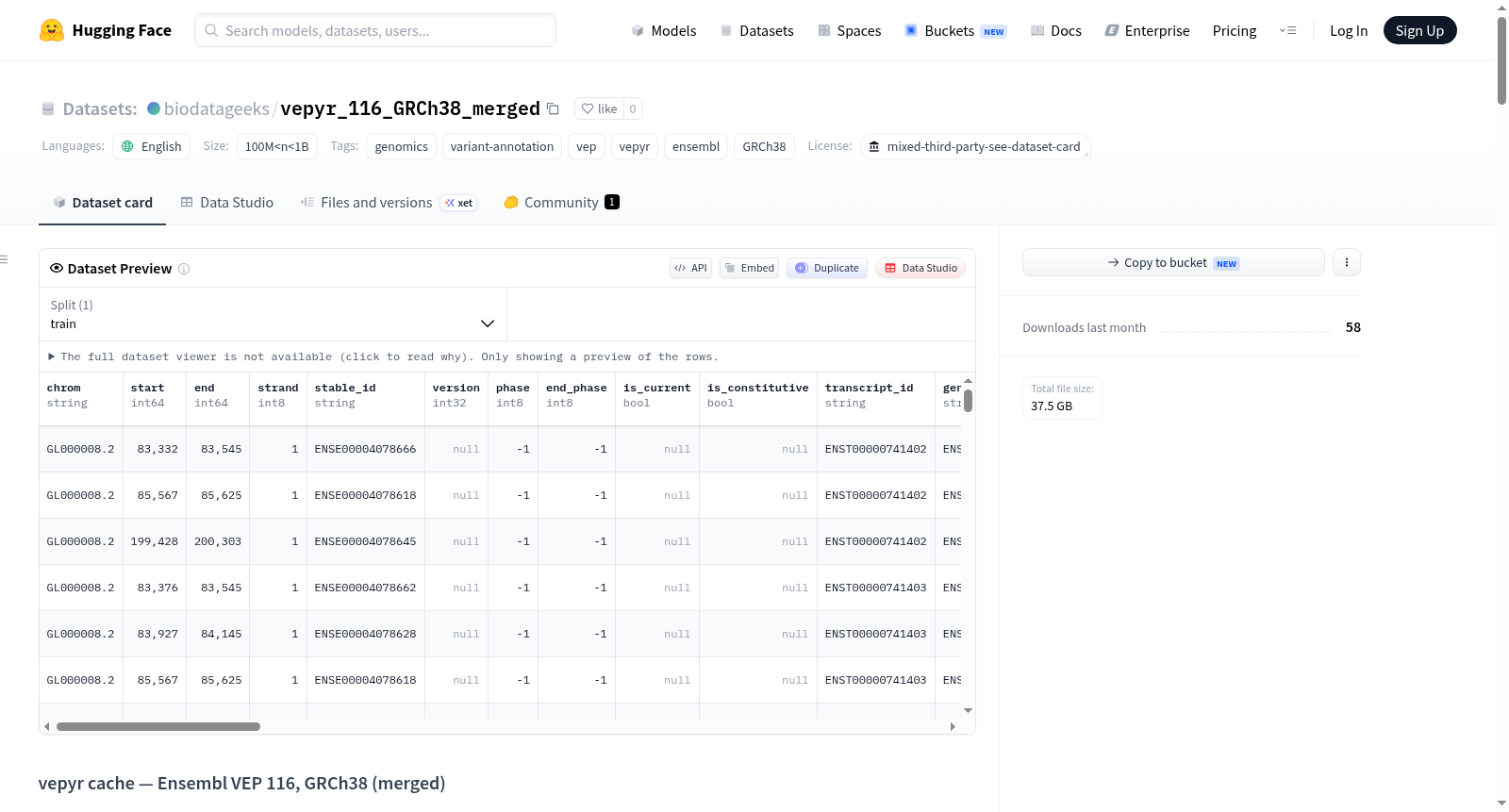The height and width of the screenshot is (812, 1509).
Task: Select the GRCh38 tag
Action: (764, 146)
